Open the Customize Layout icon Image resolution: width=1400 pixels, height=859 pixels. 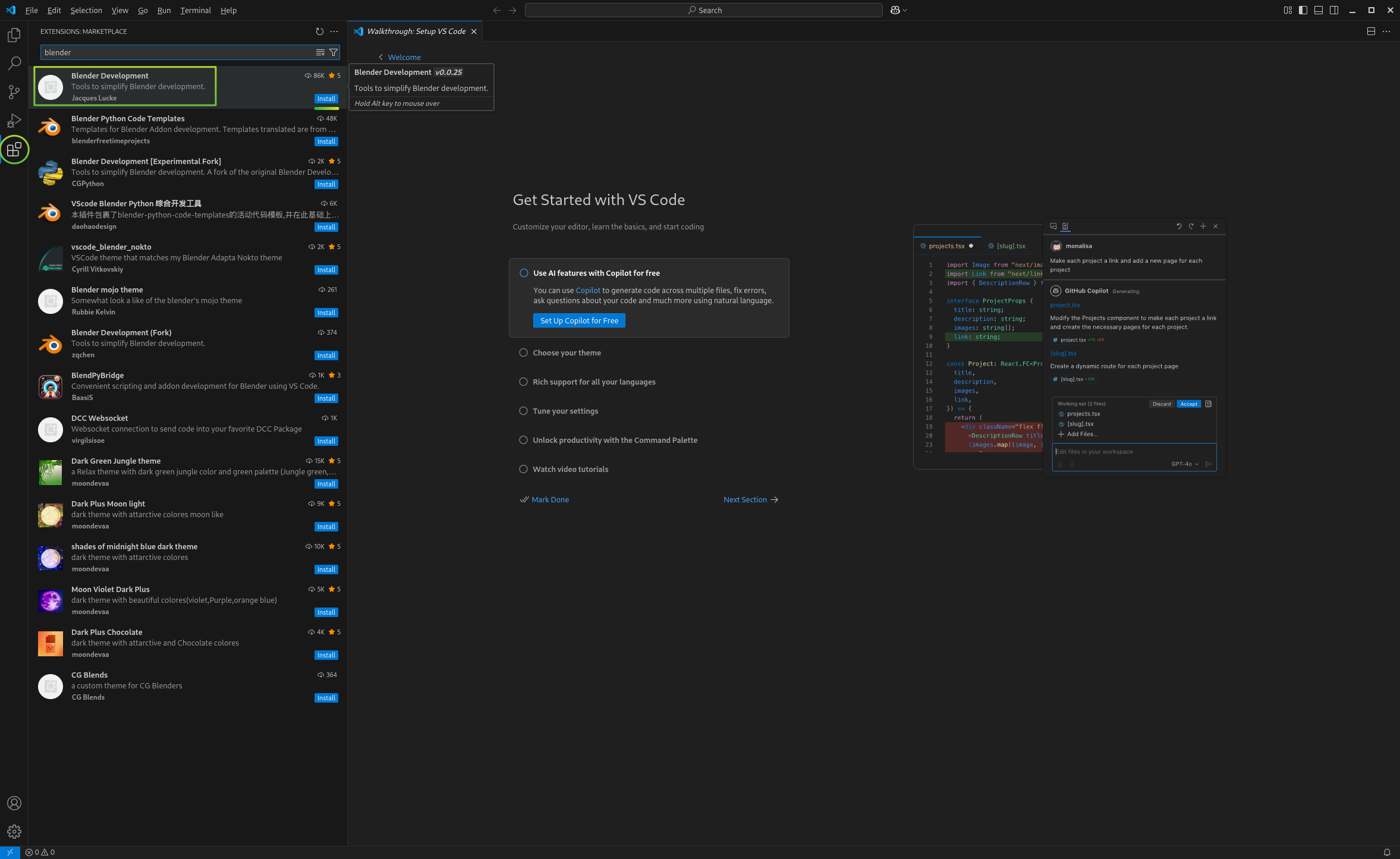[1288, 10]
